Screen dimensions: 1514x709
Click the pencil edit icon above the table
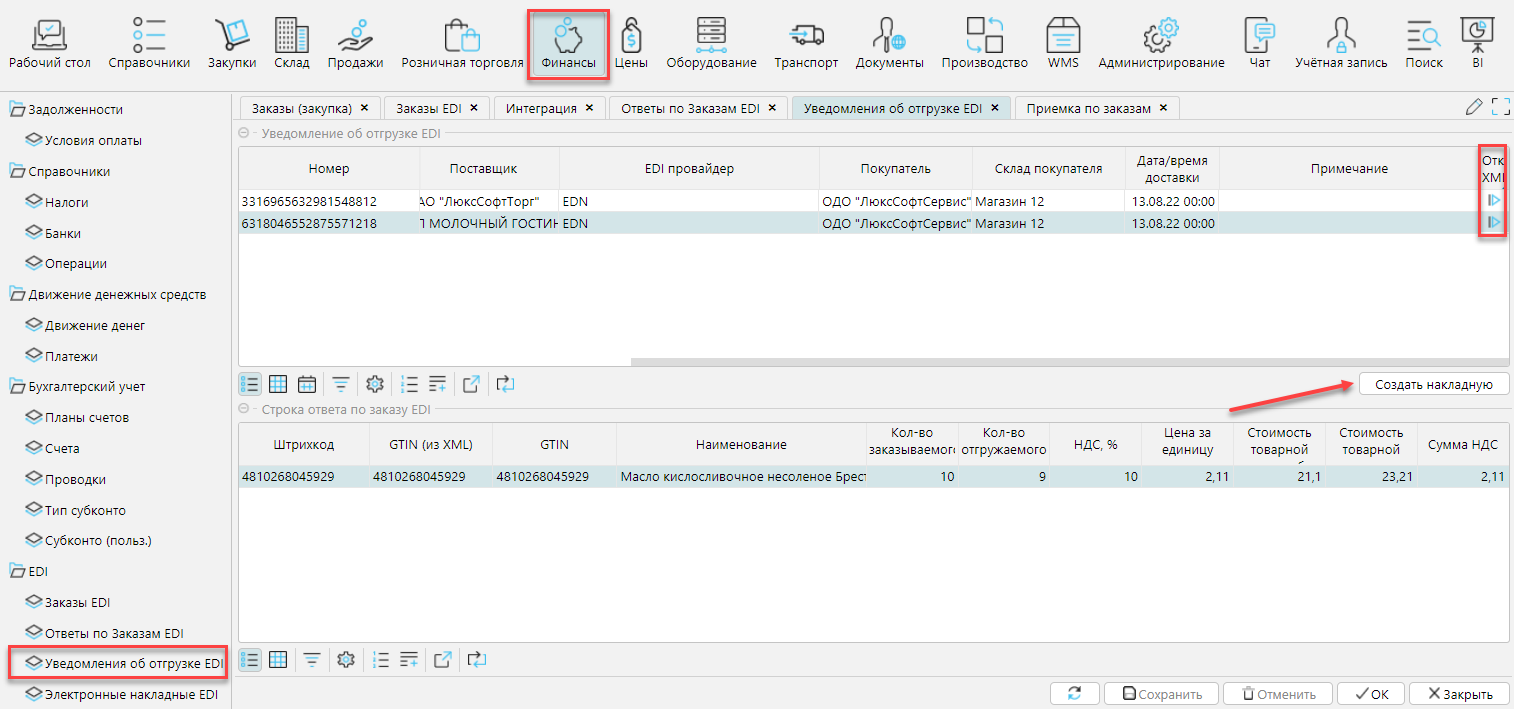[1473, 107]
